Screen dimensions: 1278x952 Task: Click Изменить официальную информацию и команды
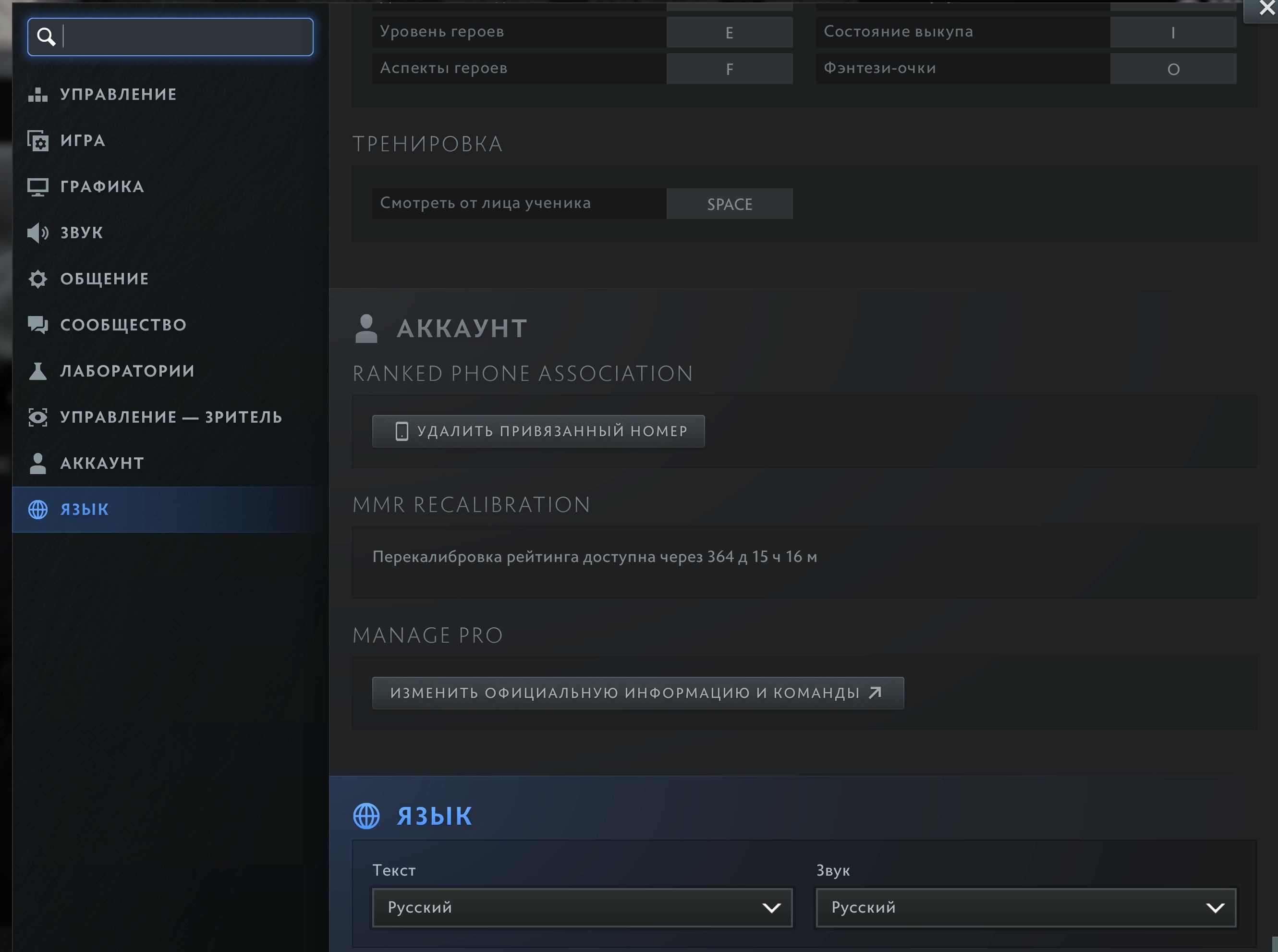637,693
